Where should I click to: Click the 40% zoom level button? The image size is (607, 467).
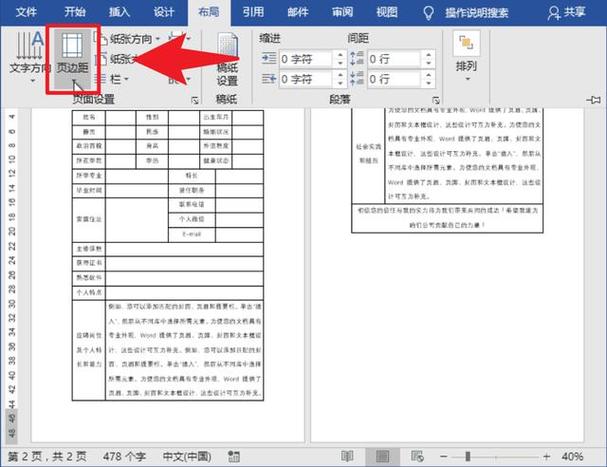coord(573,457)
